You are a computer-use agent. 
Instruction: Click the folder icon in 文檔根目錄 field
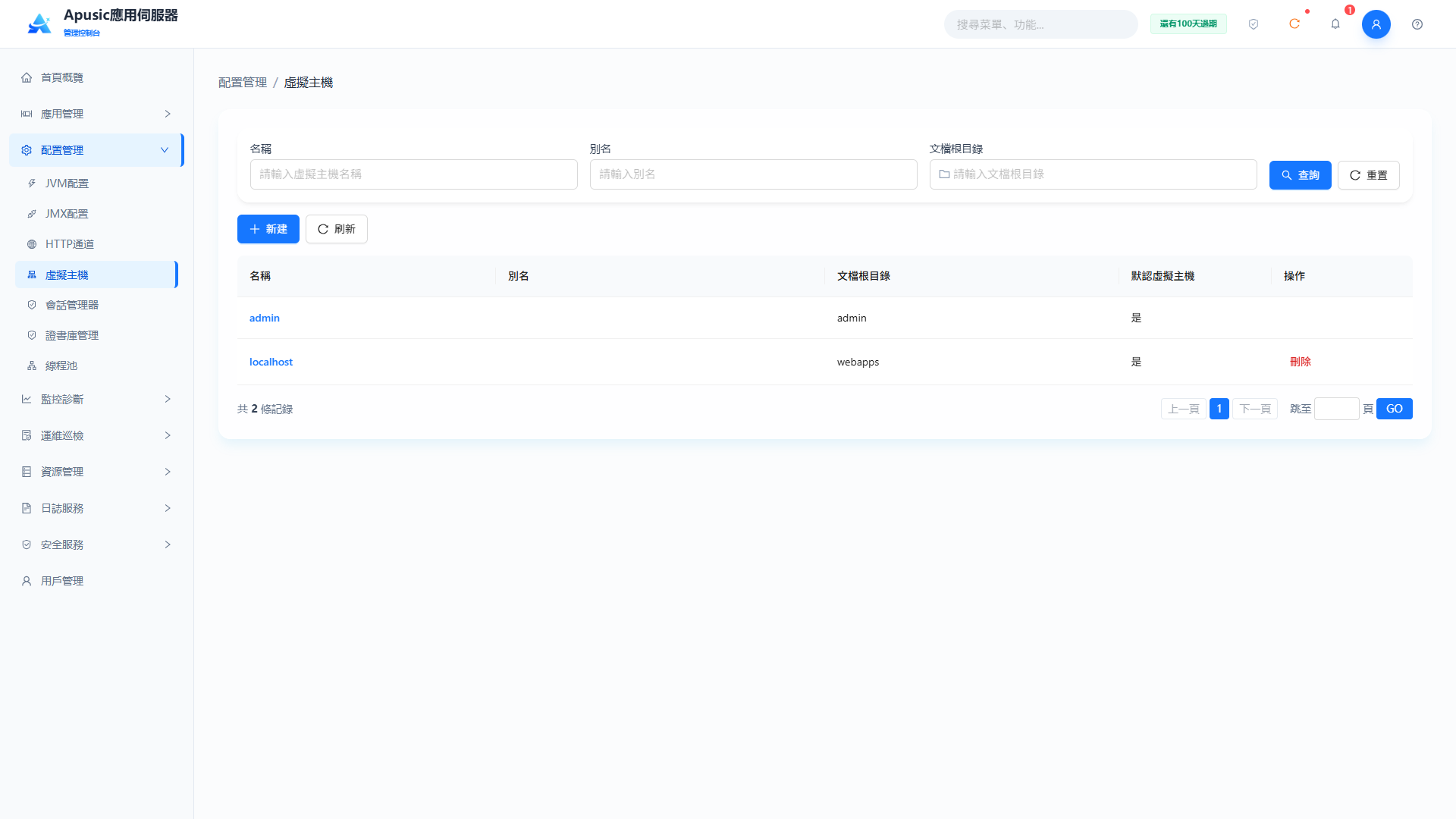pyautogui.click(x=945, y=174)
